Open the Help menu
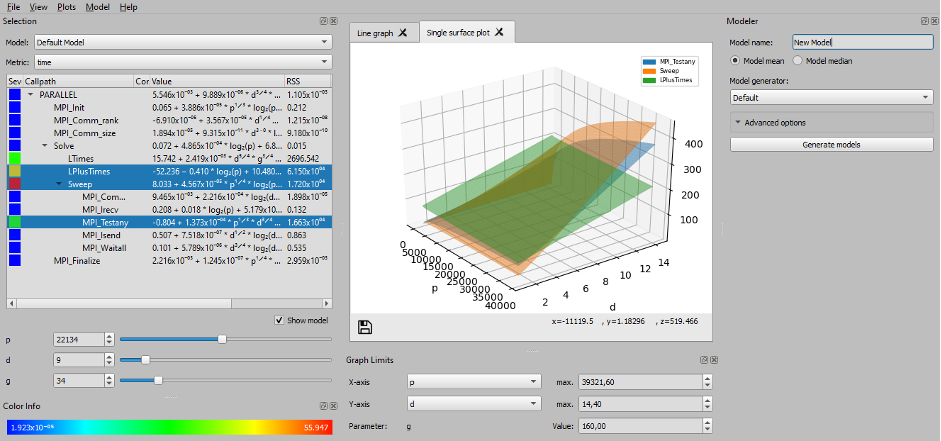The height and width of the screenshot is (441, 941). 128,7
